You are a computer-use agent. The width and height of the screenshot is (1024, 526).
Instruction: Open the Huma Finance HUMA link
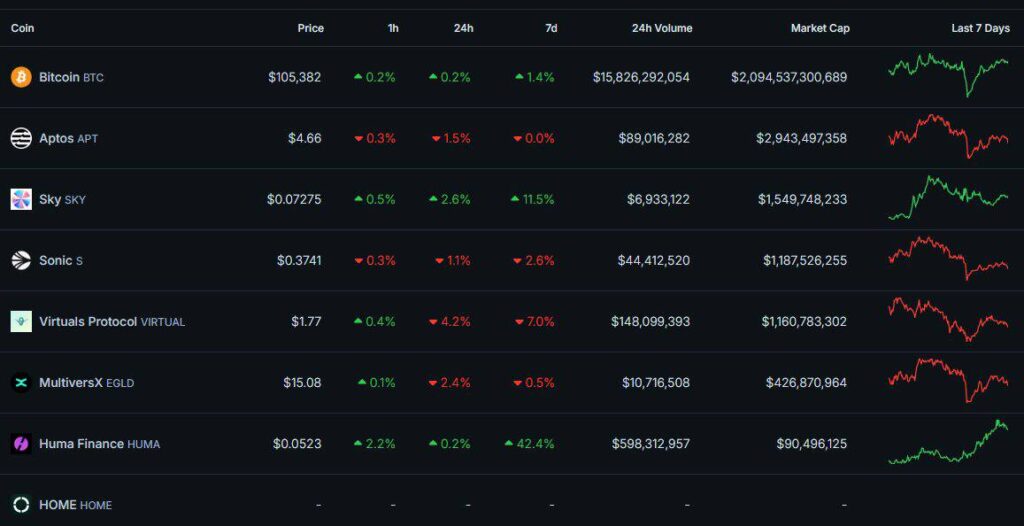[99, 443]
